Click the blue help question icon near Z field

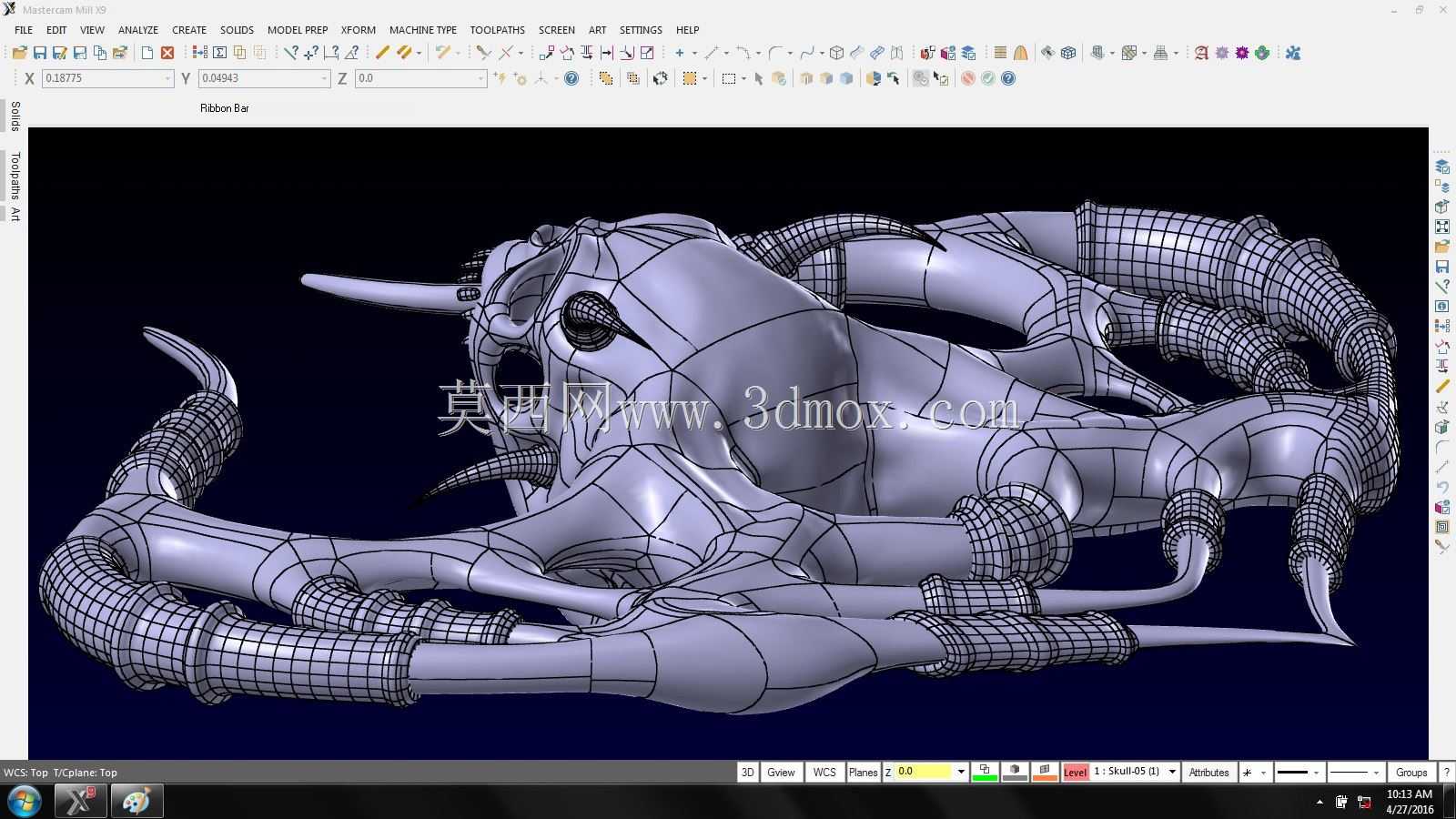[x=571, y=78]
